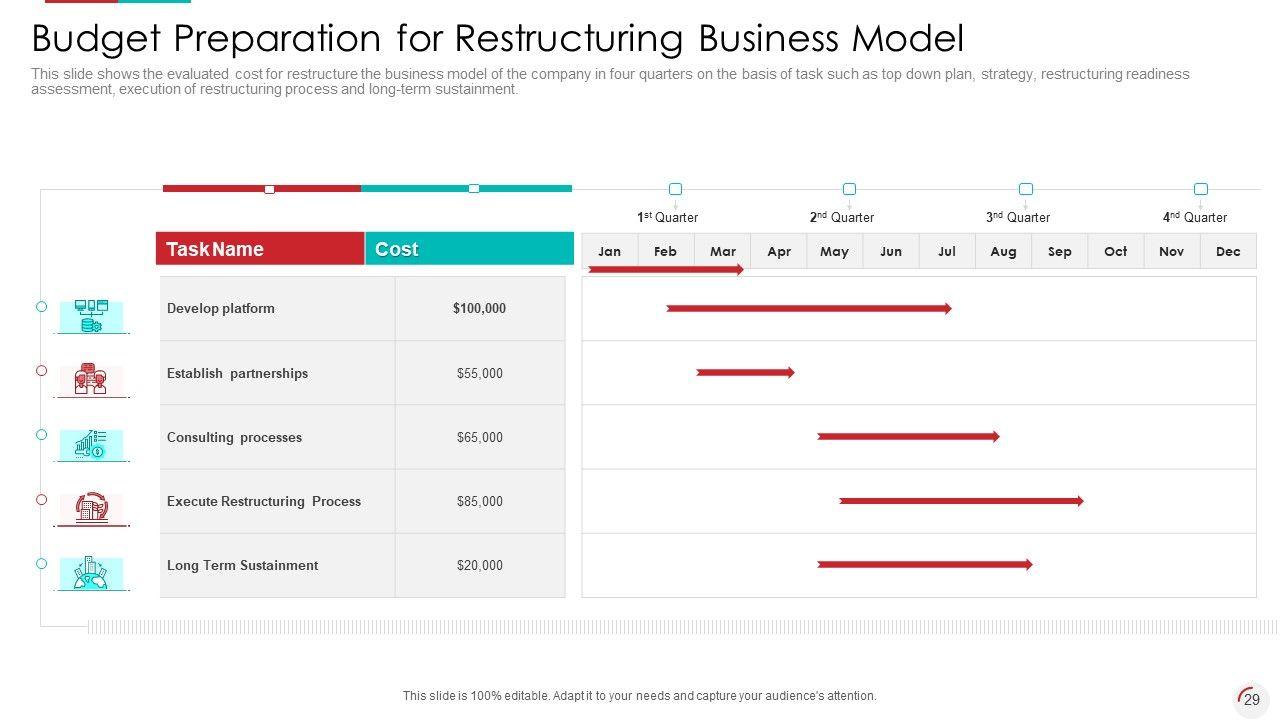Viewport: 1280px width, 720px height.
Task: Click the Execute Restructuring Process building icon
Action: pyautogui.click(x=91, y=508)
